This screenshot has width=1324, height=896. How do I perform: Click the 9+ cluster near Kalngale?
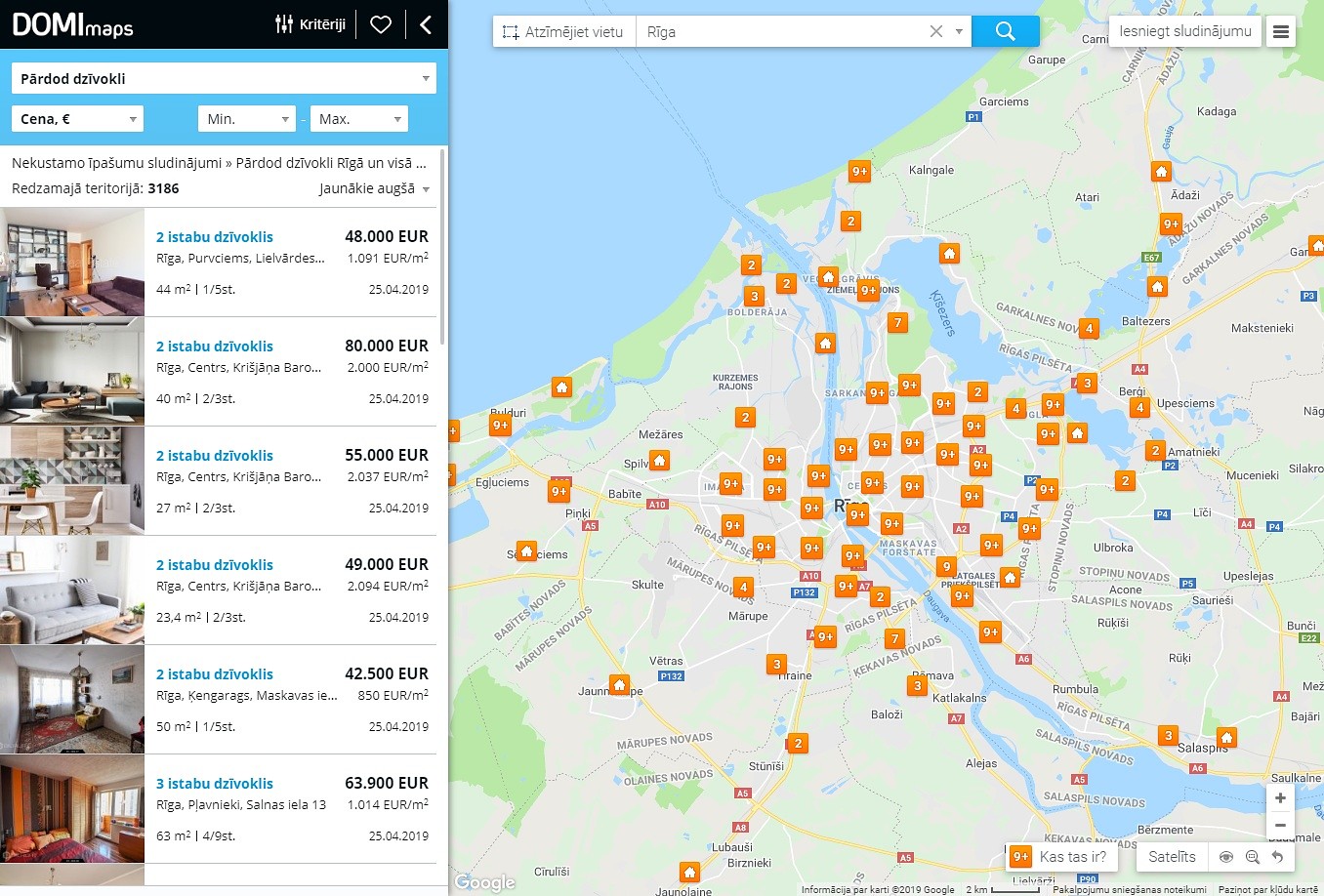pyautogui.click(x=859, y=171)
